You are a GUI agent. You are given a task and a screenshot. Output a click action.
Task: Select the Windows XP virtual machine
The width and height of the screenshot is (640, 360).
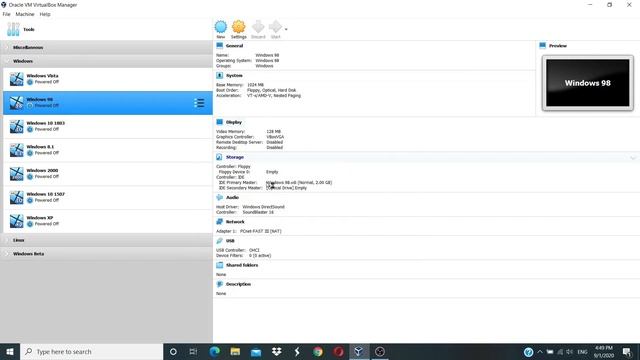108,221
